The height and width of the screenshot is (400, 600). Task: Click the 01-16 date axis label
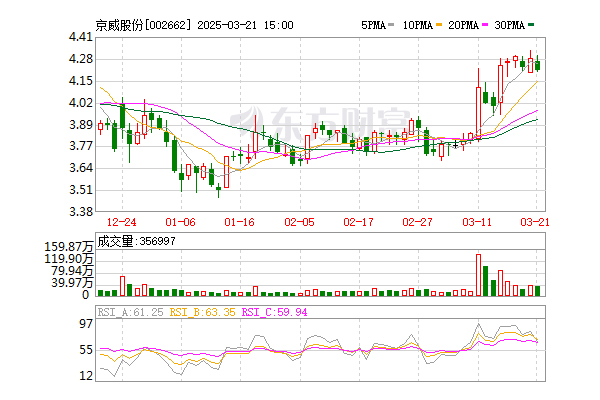[x=241, y=221]
